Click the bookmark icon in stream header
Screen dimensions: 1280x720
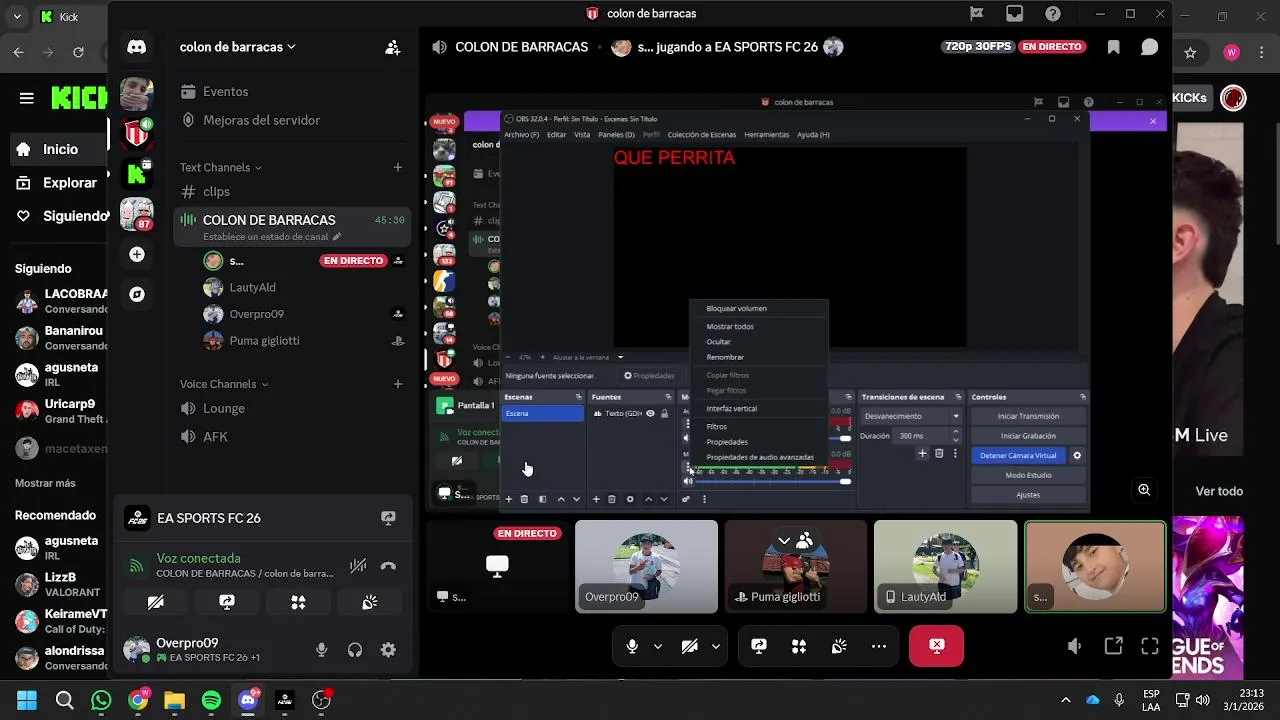tap(1113, 47)
